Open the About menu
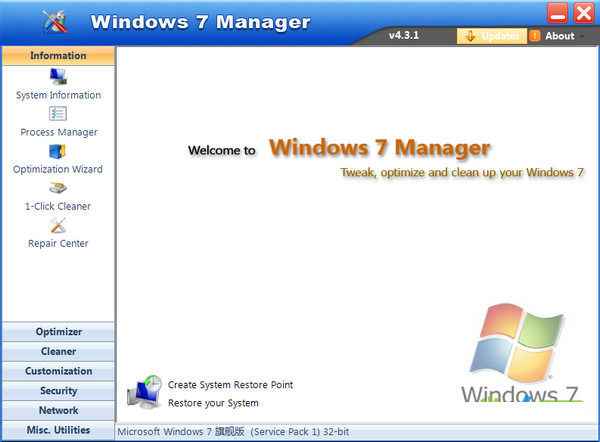The image size is (600, 442). 557,36
